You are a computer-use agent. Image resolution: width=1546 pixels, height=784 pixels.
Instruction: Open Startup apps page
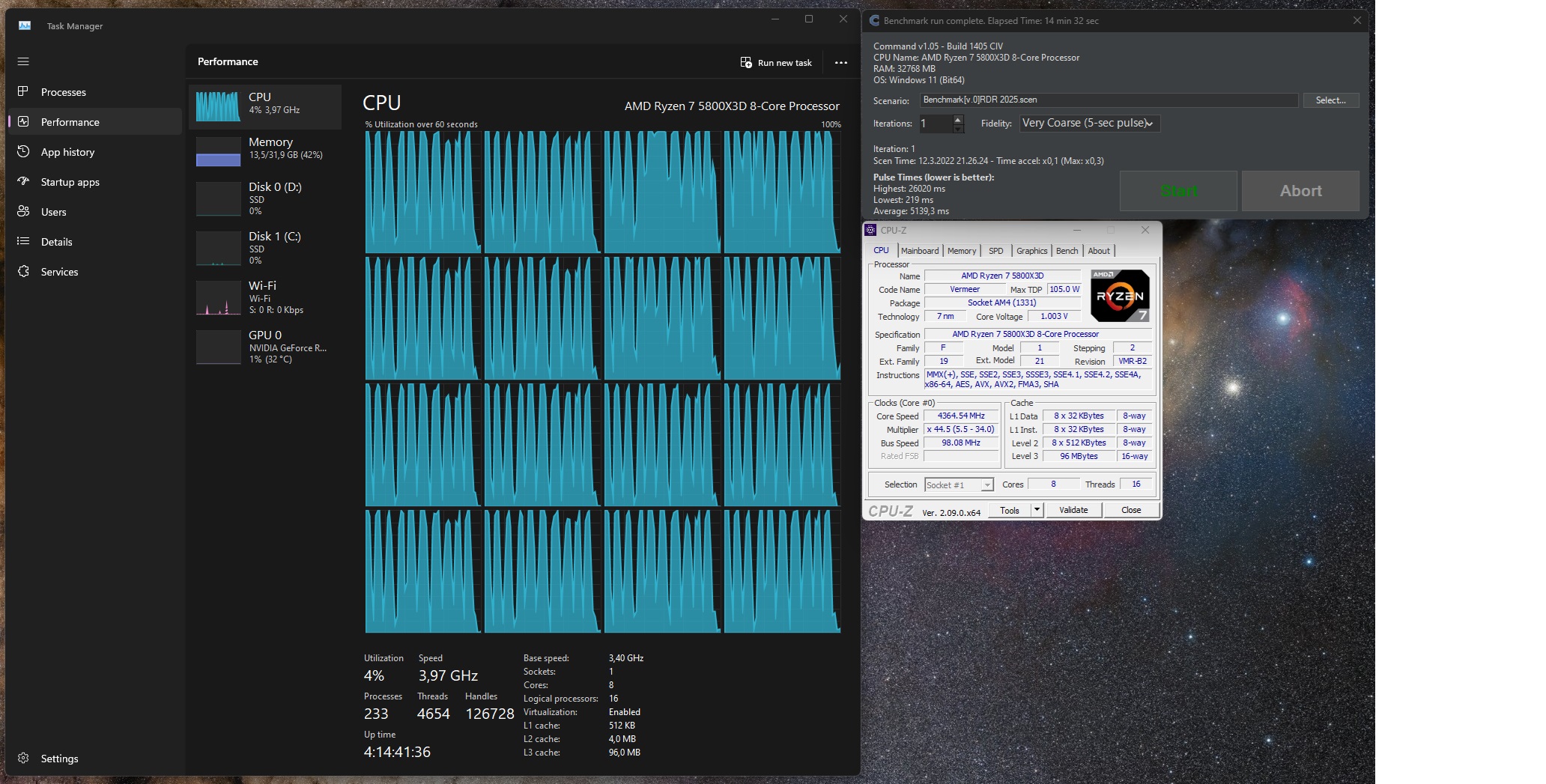click(94, 182)
